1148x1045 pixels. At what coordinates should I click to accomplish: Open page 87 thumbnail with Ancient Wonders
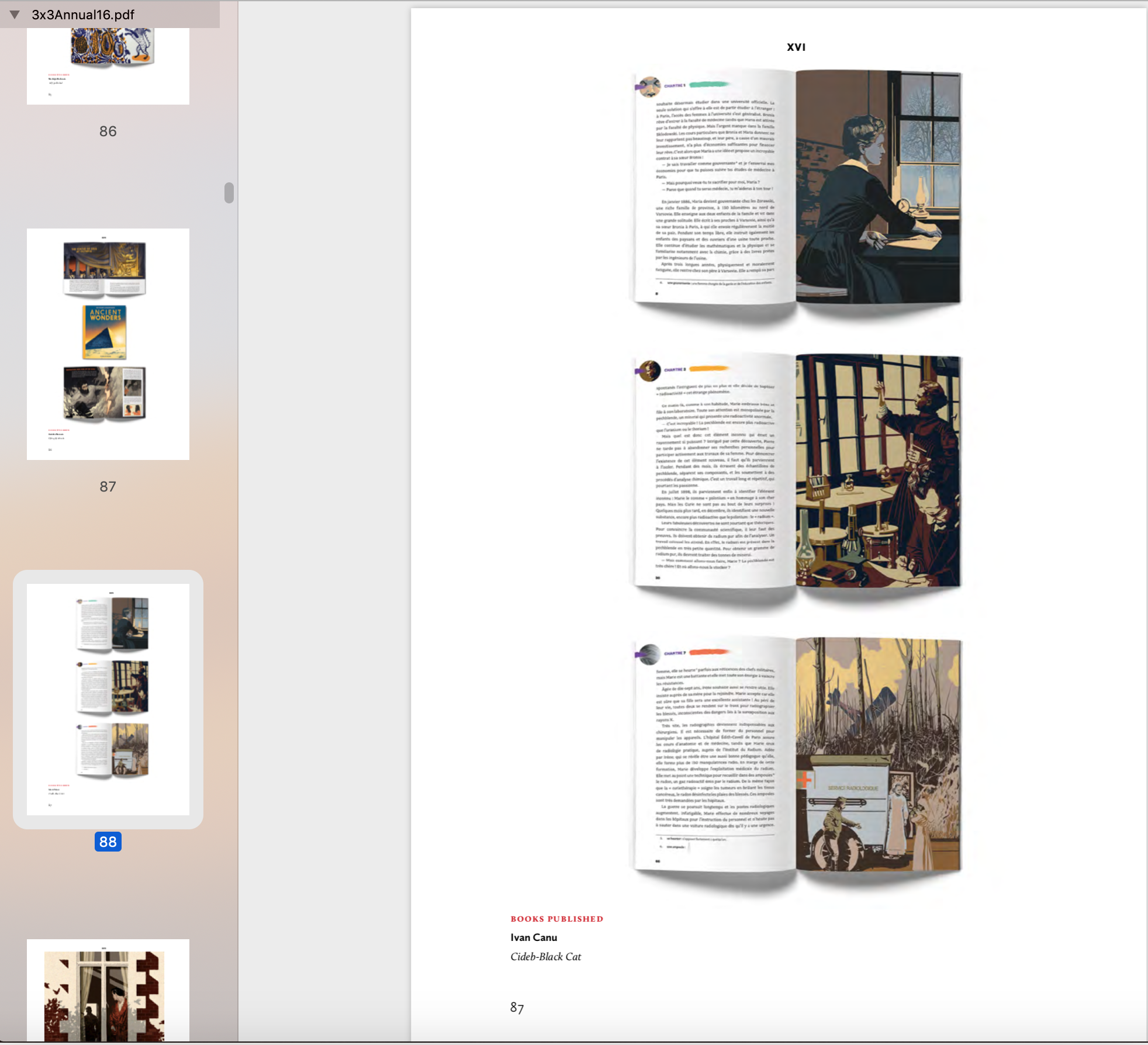tap(108, 344)
